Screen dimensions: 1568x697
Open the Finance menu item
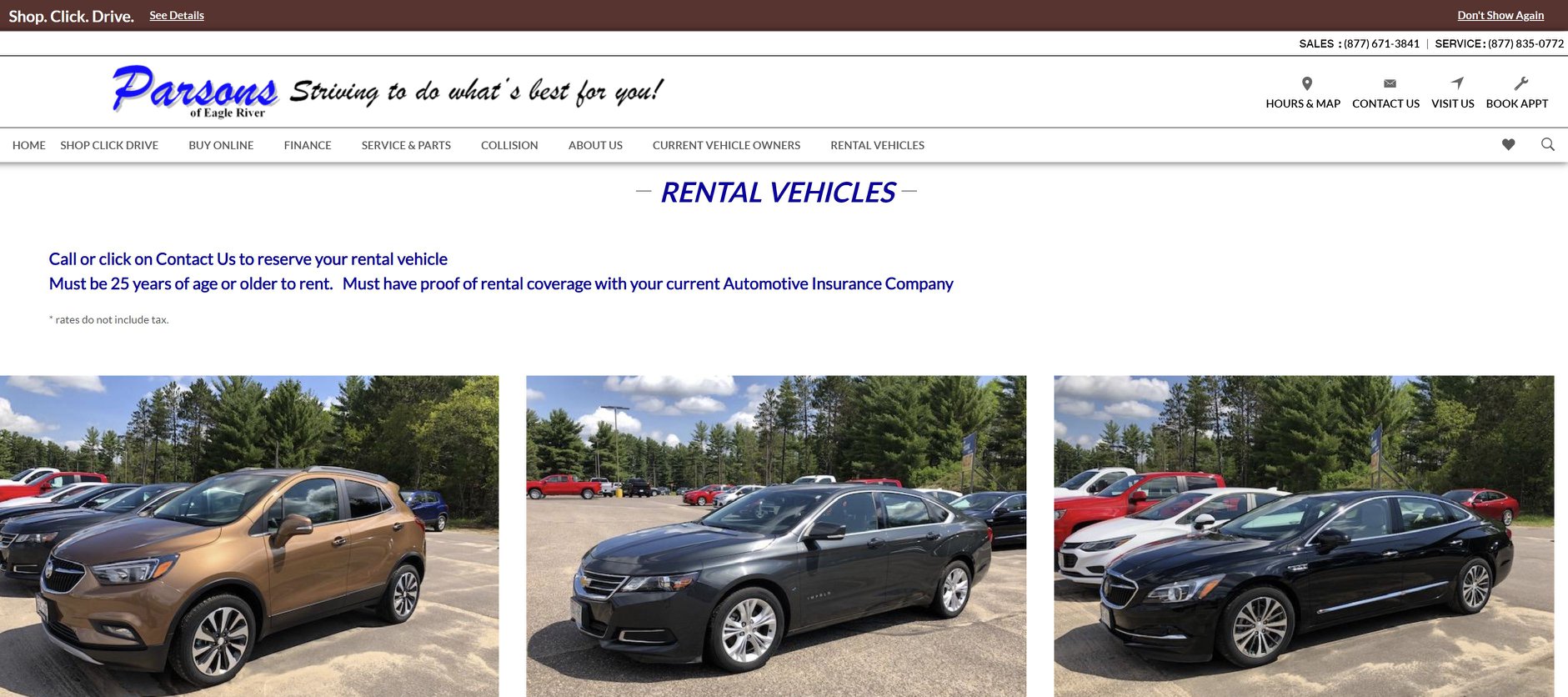point(308,145)
